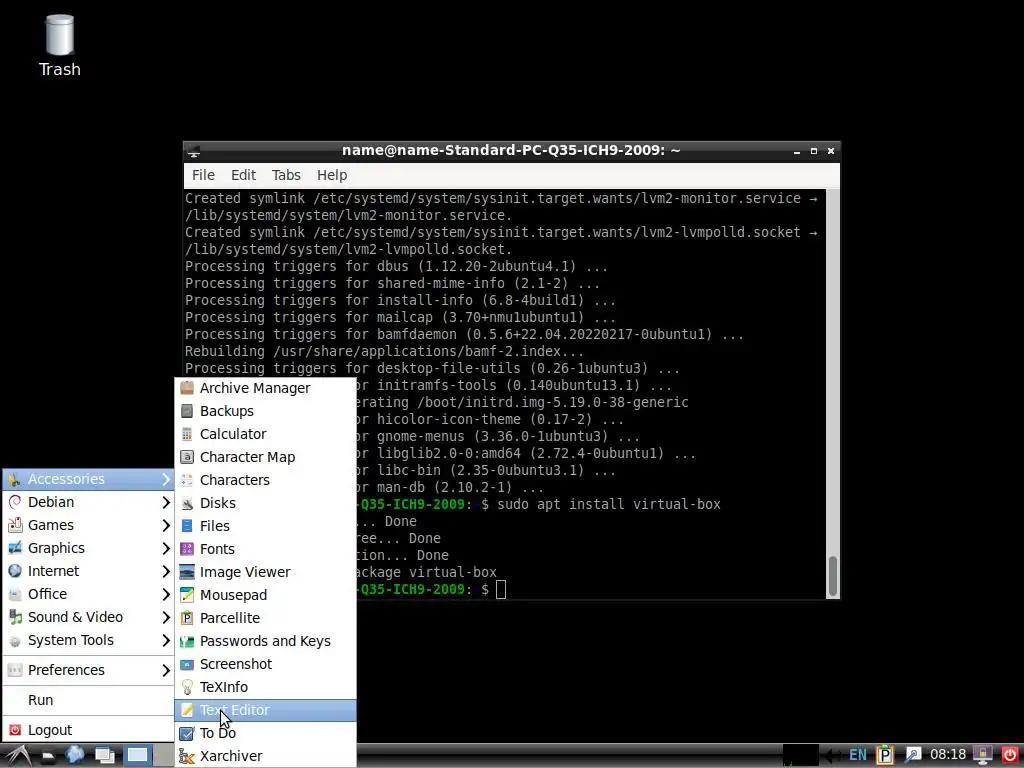The width and height of the screenshot is (1024, 768).
Task: Launch the Screenshot tool
Action: (x=265, y=664)
